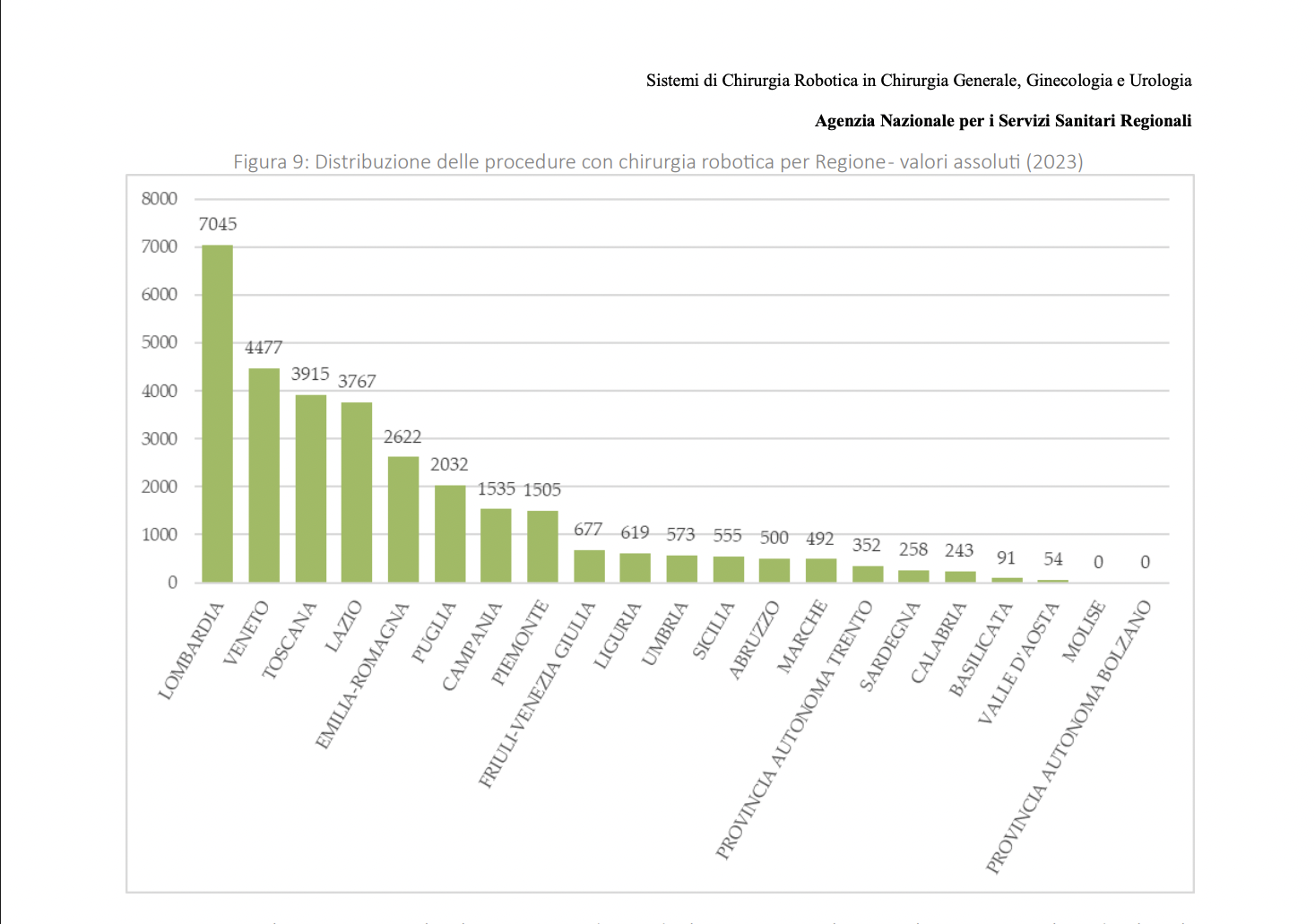Select the EMILIA-ROMAGNA axis label
Screen dimensions: 1315x924
tap(362, 675)
